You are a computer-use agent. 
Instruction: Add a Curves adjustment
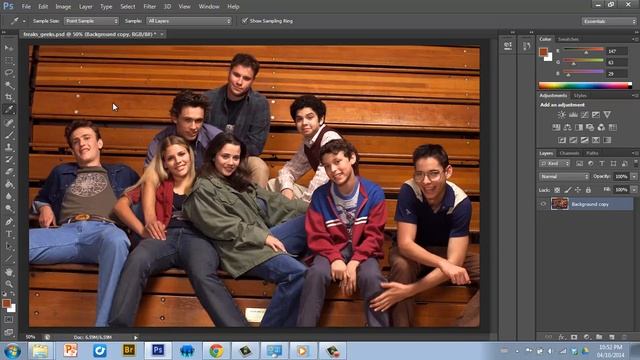584,115
